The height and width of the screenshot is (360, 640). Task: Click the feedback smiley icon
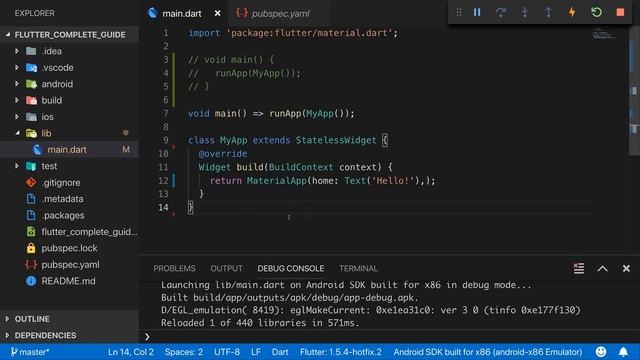pos(601,352)
